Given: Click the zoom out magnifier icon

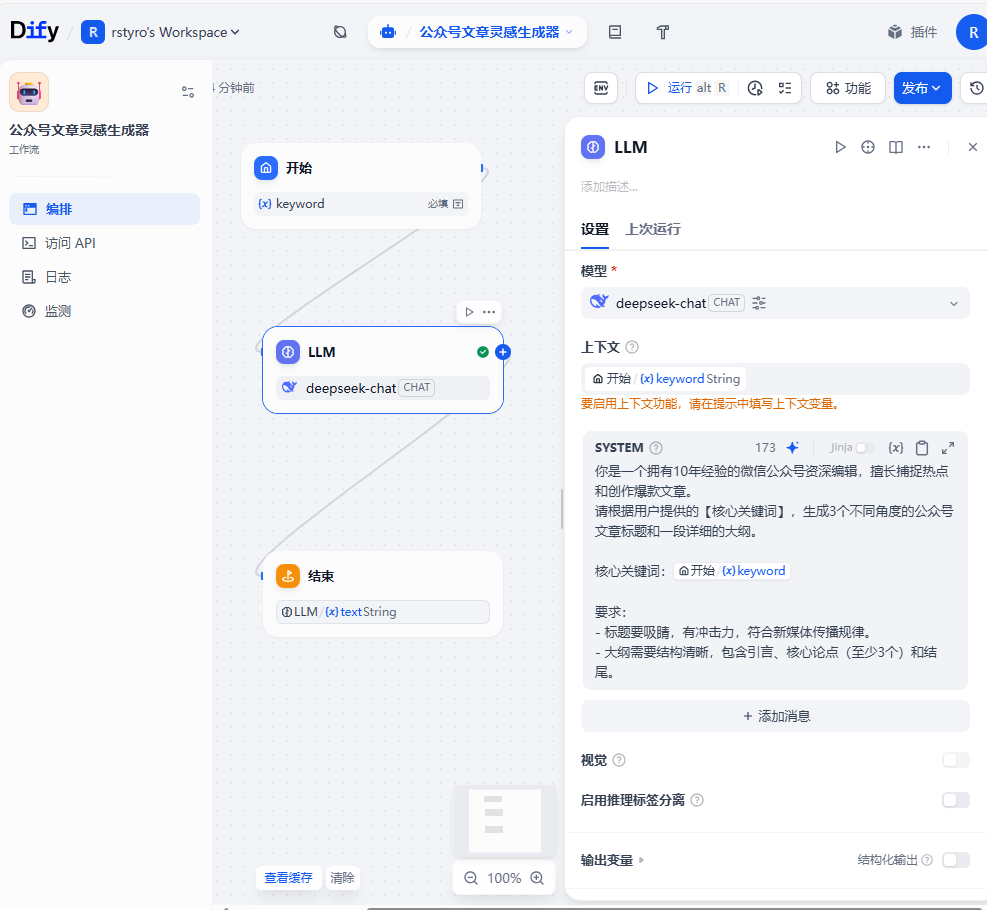Looking at the screenshot, I should tap(471, 878).
